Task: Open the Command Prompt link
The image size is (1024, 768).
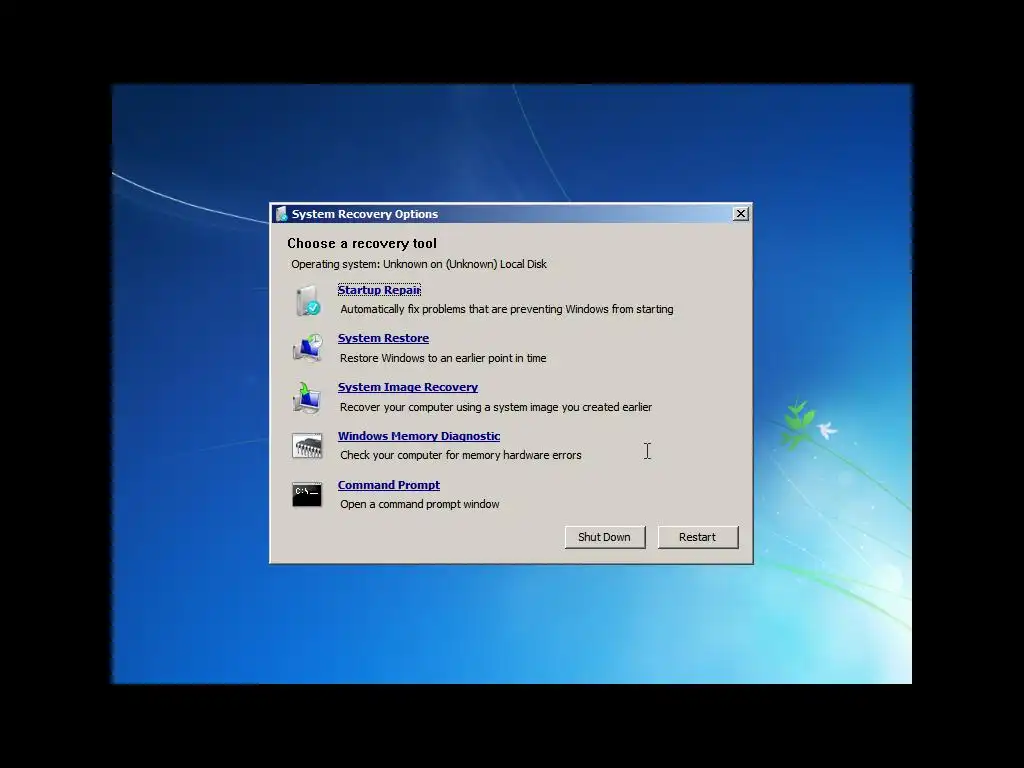Action: [x=389, y=485]
